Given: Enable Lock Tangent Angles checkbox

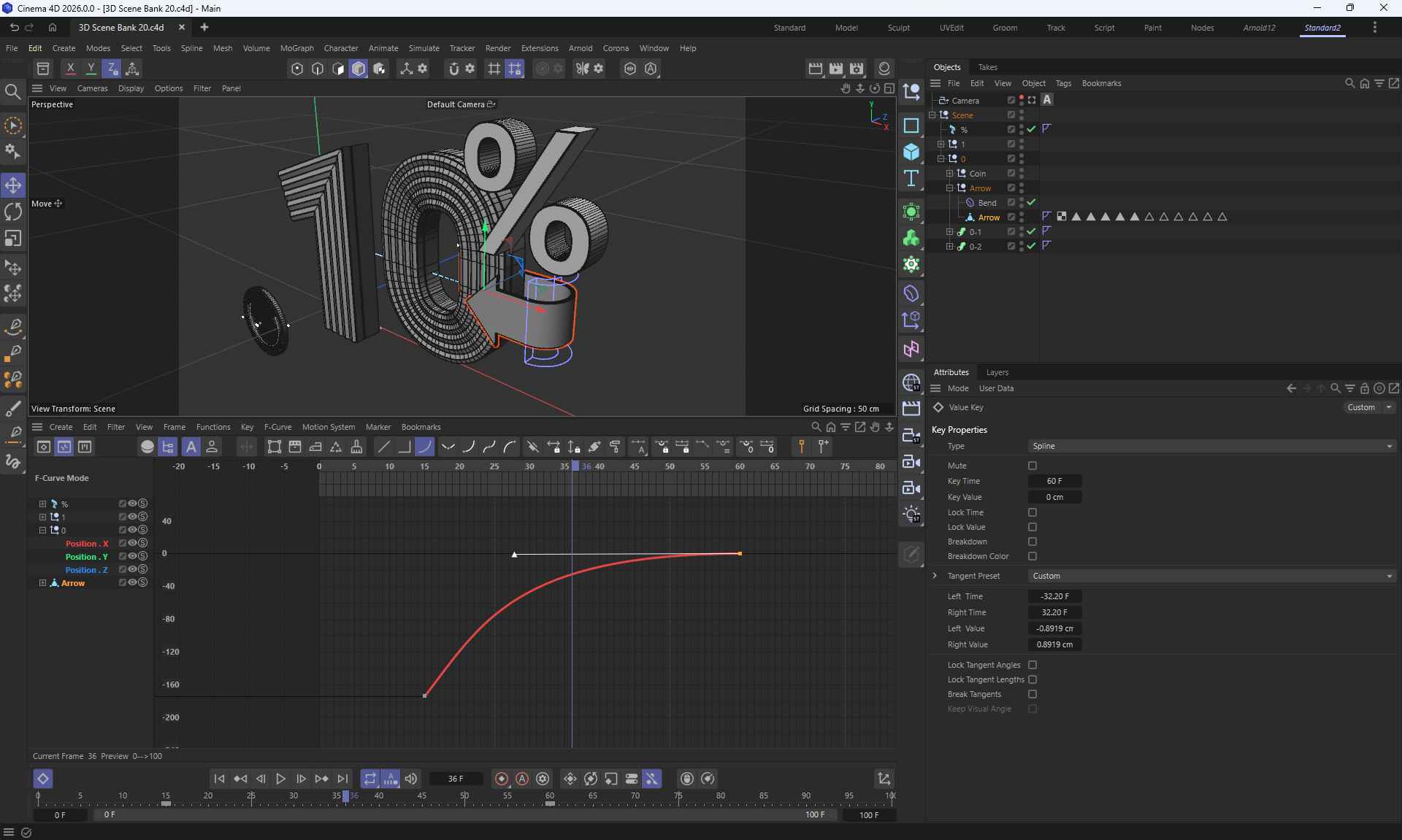Looking at the screenshot, I should [x=1033, y=665].
